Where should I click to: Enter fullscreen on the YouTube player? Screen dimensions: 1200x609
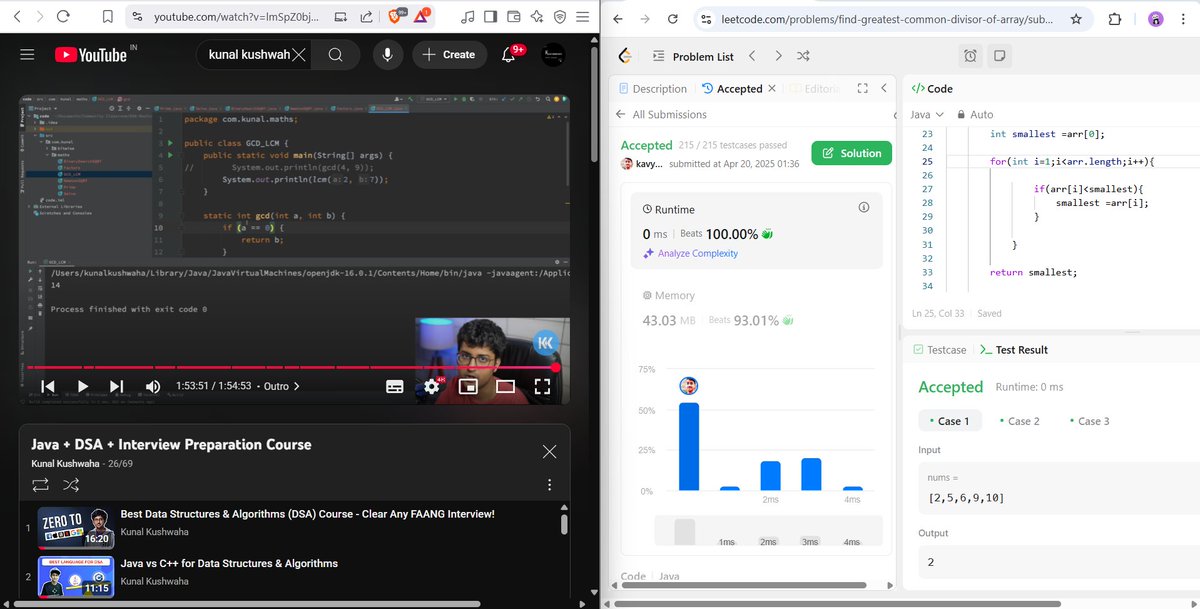click(x=542, y=386)
